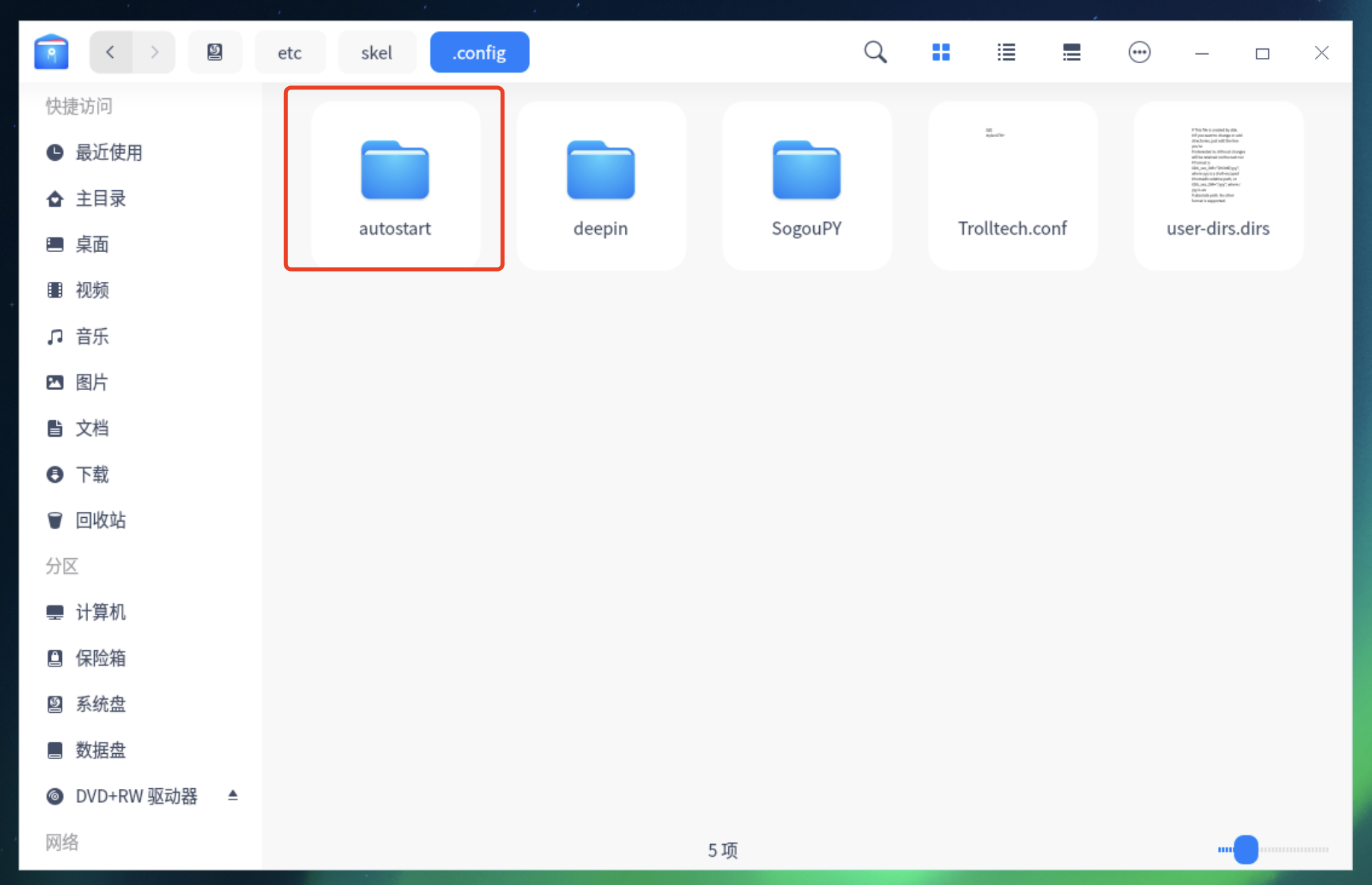Select the user-dirs.dirs file thumbnail

pyautogui.click(x=1218, y=165)
